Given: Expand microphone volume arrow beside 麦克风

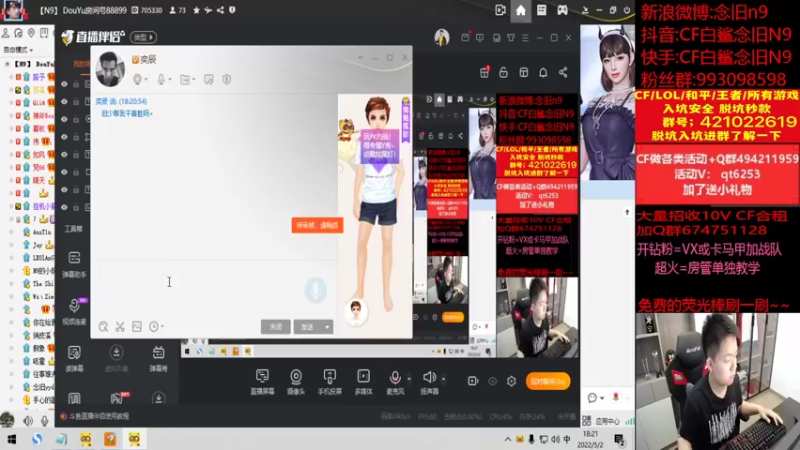Looking at the screenshot, I should pyautogui.click(x=409, y=379).
